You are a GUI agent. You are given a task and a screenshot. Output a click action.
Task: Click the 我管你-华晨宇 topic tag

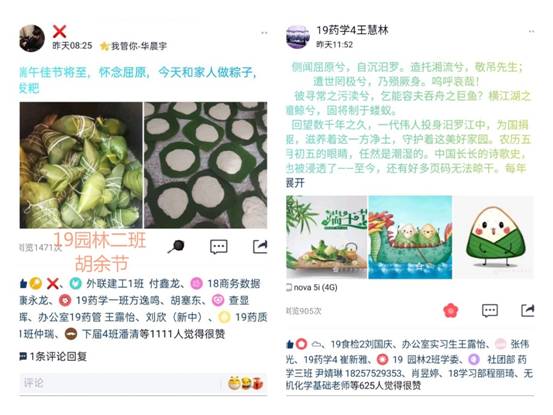click(x=134, y=46)
